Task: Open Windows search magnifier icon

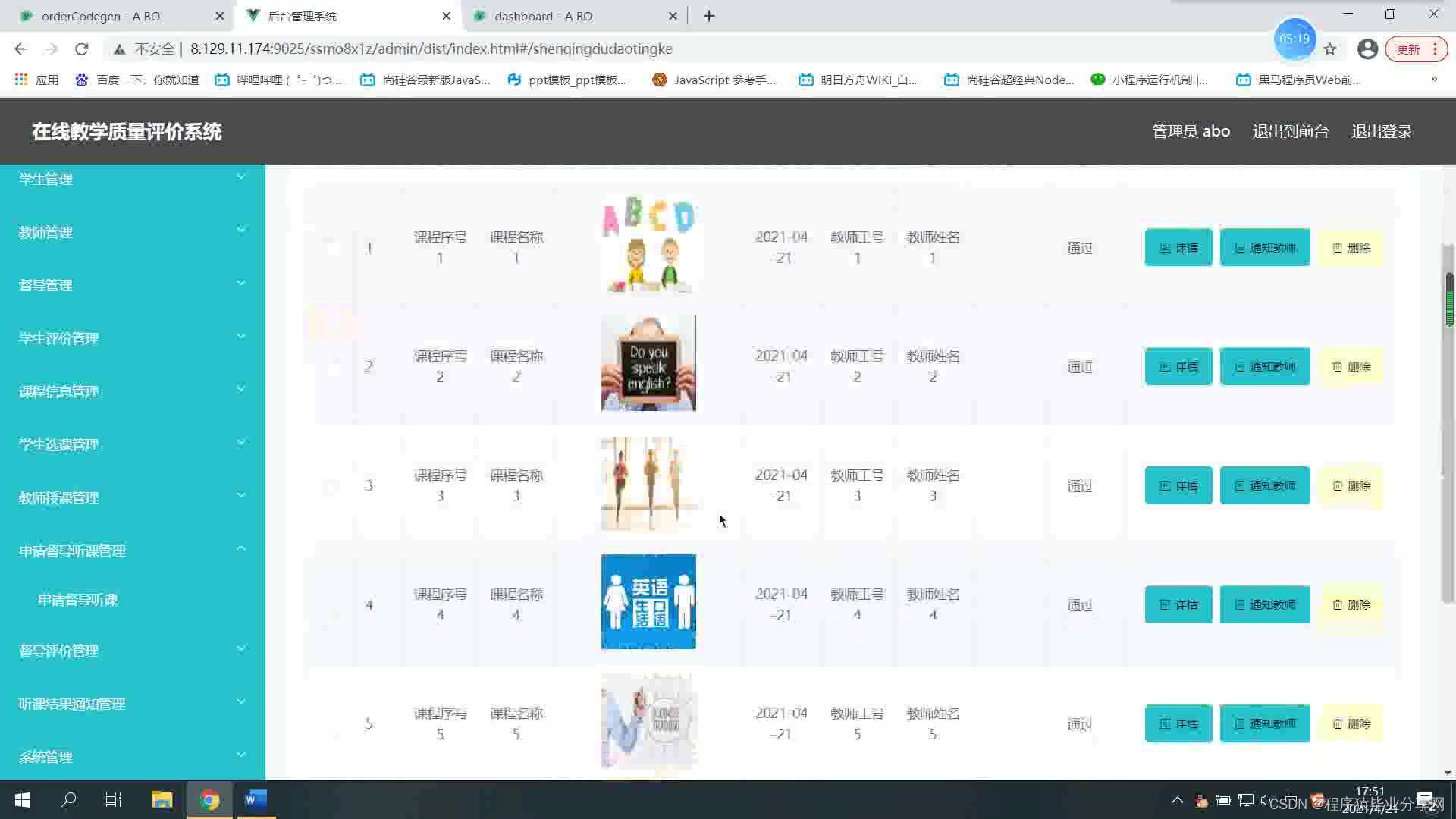Action: pyautogui.click(x=69, y=799)
